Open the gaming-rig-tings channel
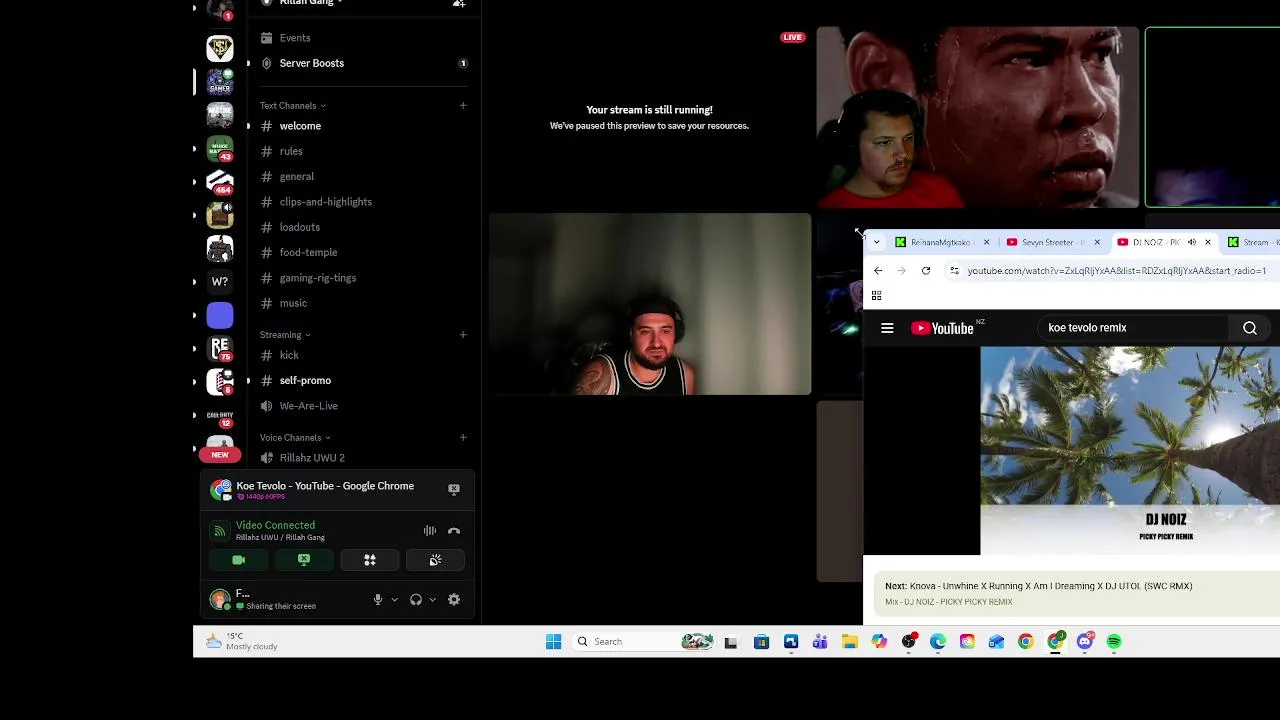 coord(318,278)
